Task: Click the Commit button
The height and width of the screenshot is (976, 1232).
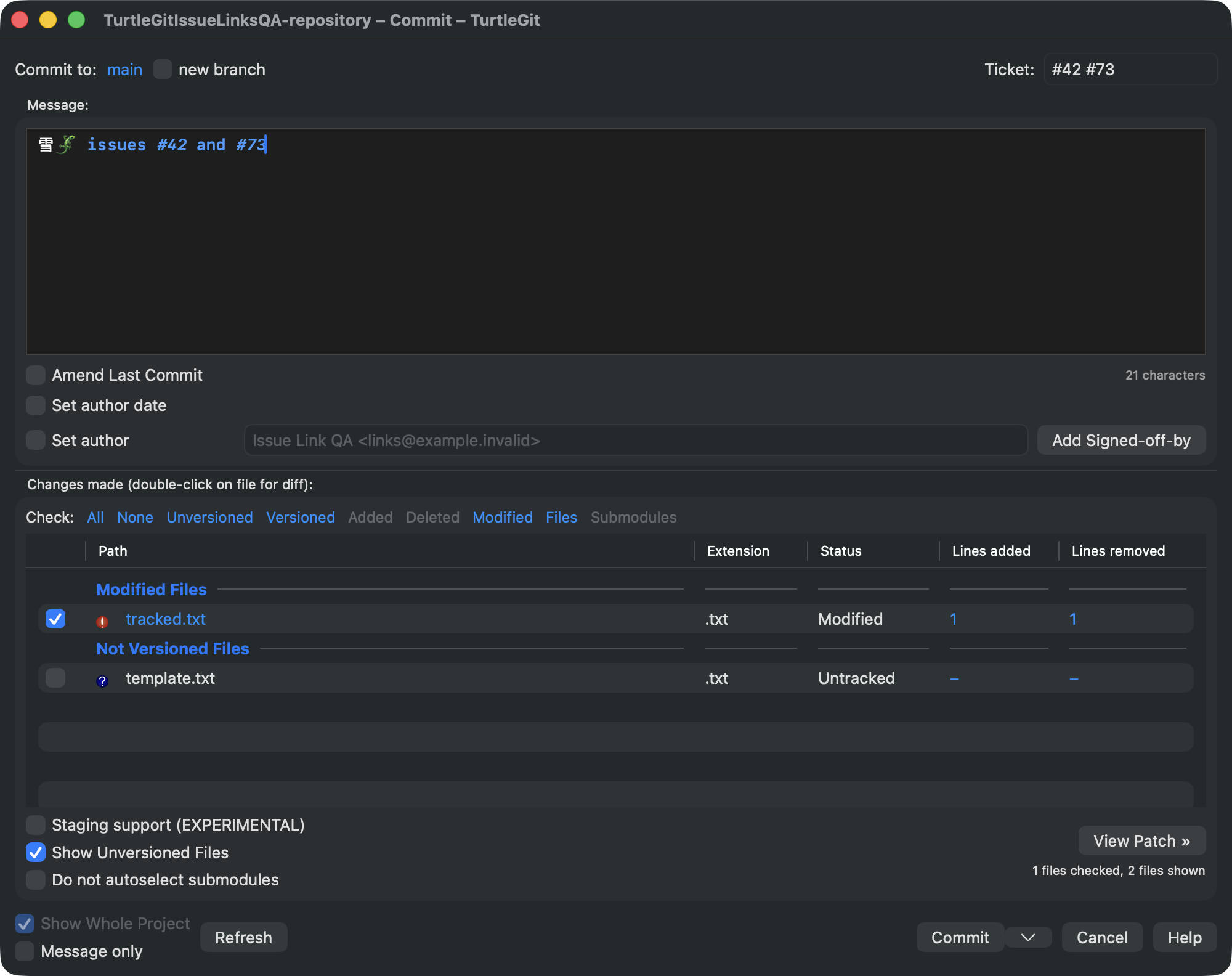Action: point(960,937)
